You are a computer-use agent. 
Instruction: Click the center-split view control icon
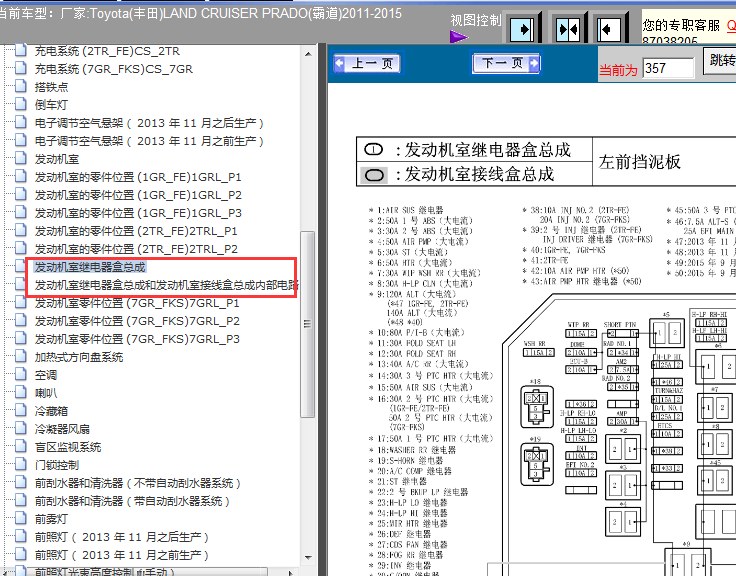click(x=567, y=29)
